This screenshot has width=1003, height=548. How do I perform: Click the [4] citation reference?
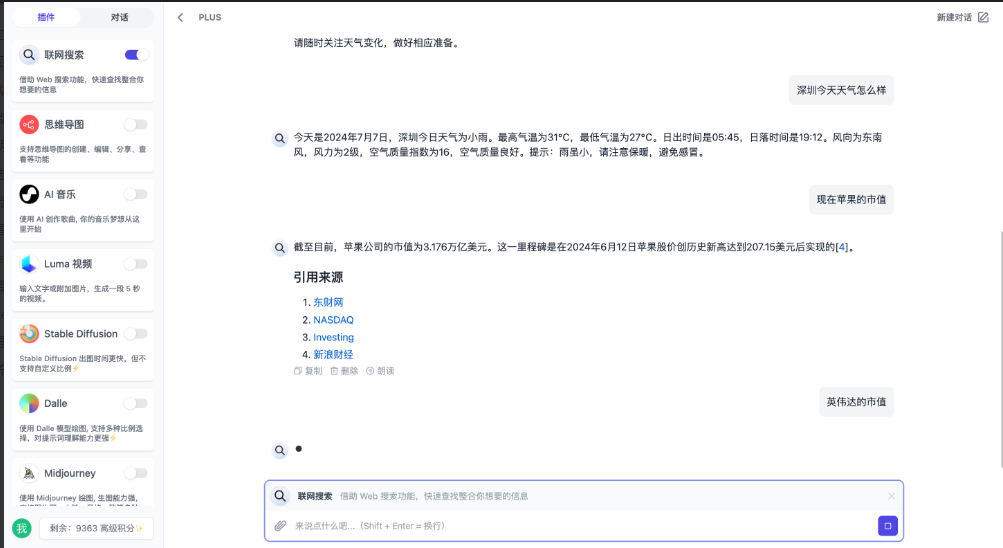(842, 247)
